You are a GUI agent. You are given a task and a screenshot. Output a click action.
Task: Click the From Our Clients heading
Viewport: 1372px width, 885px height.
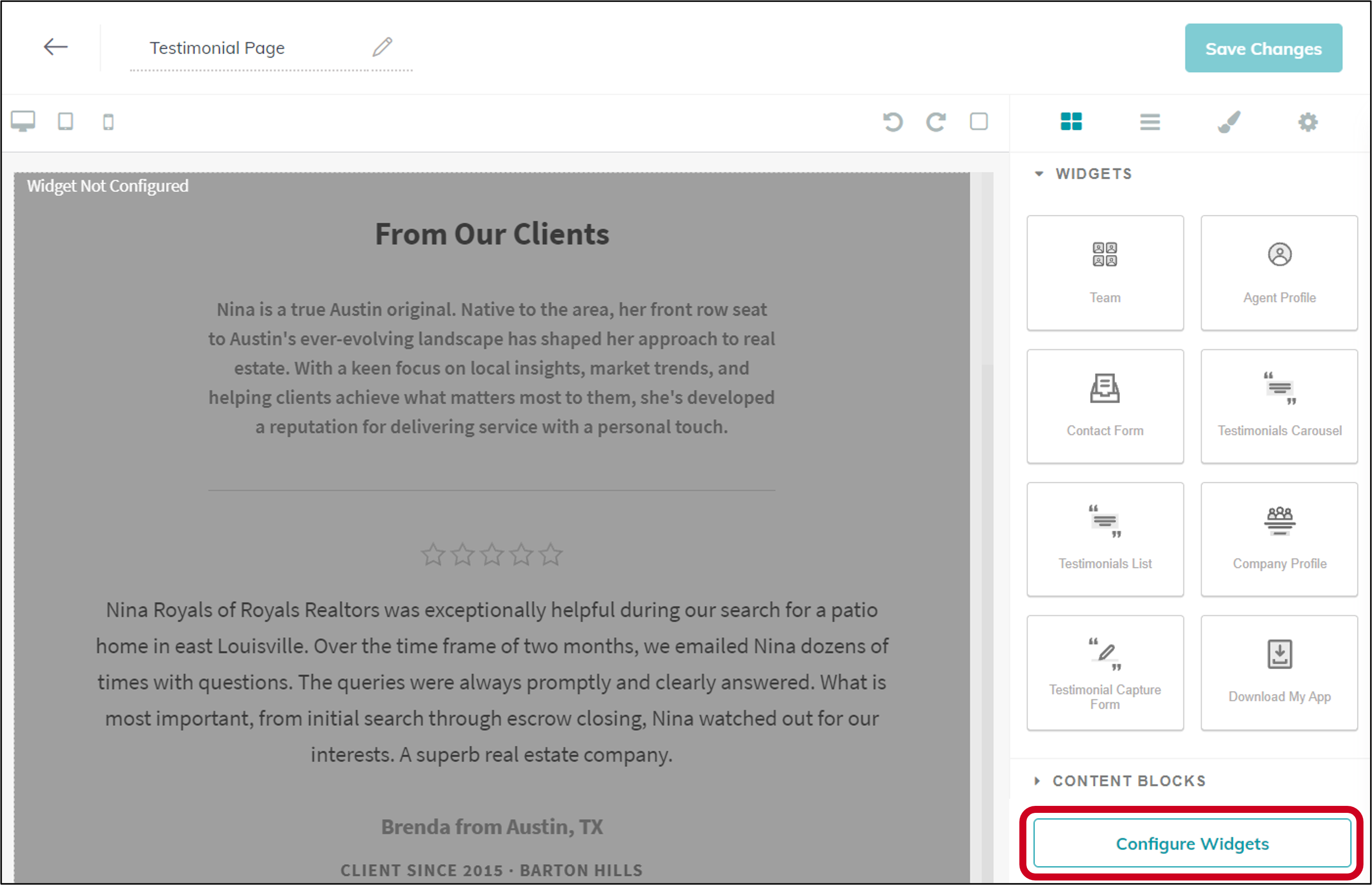[492, 234]
